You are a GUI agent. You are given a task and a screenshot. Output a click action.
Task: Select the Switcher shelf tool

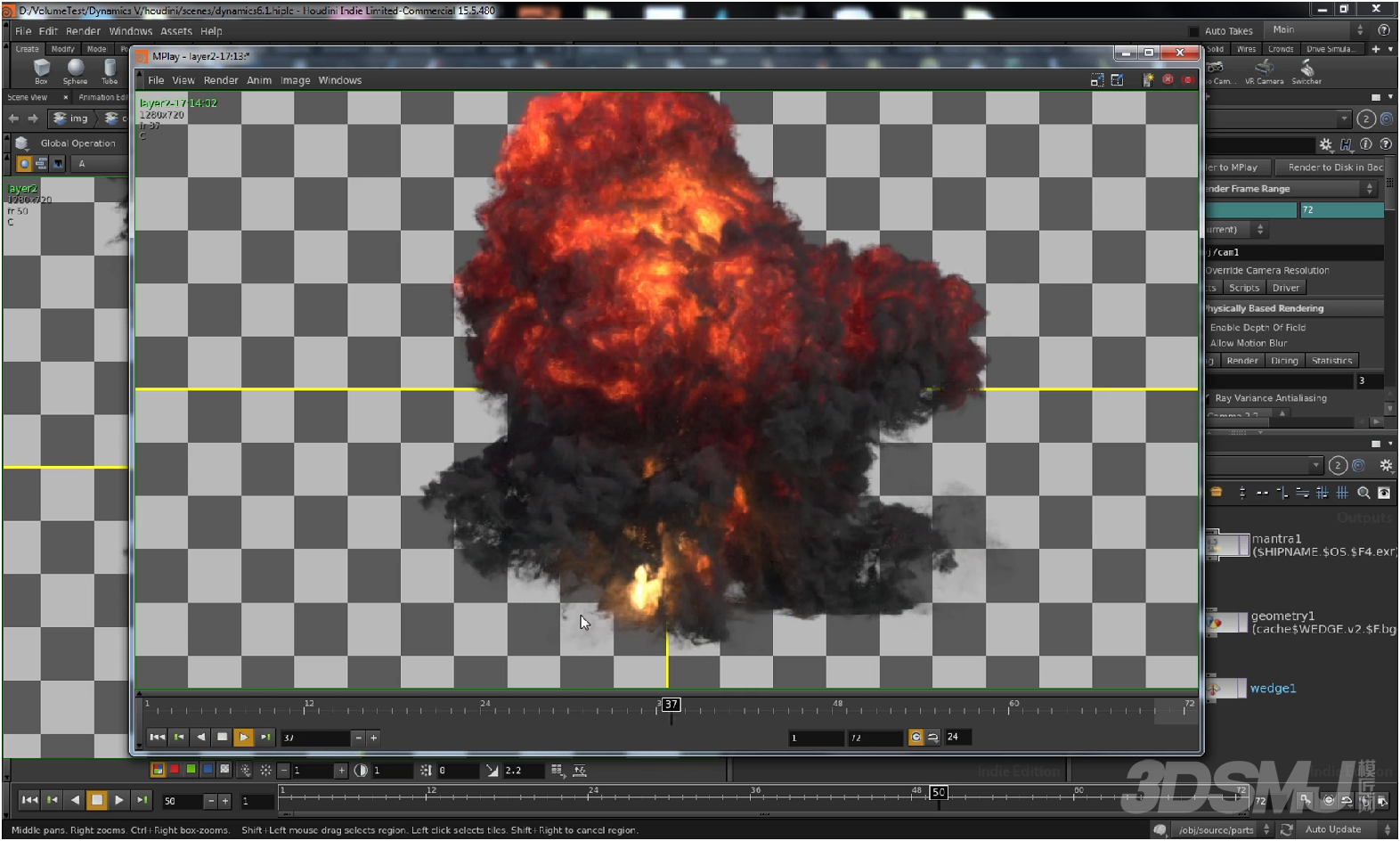click(x=1306, y=71)
